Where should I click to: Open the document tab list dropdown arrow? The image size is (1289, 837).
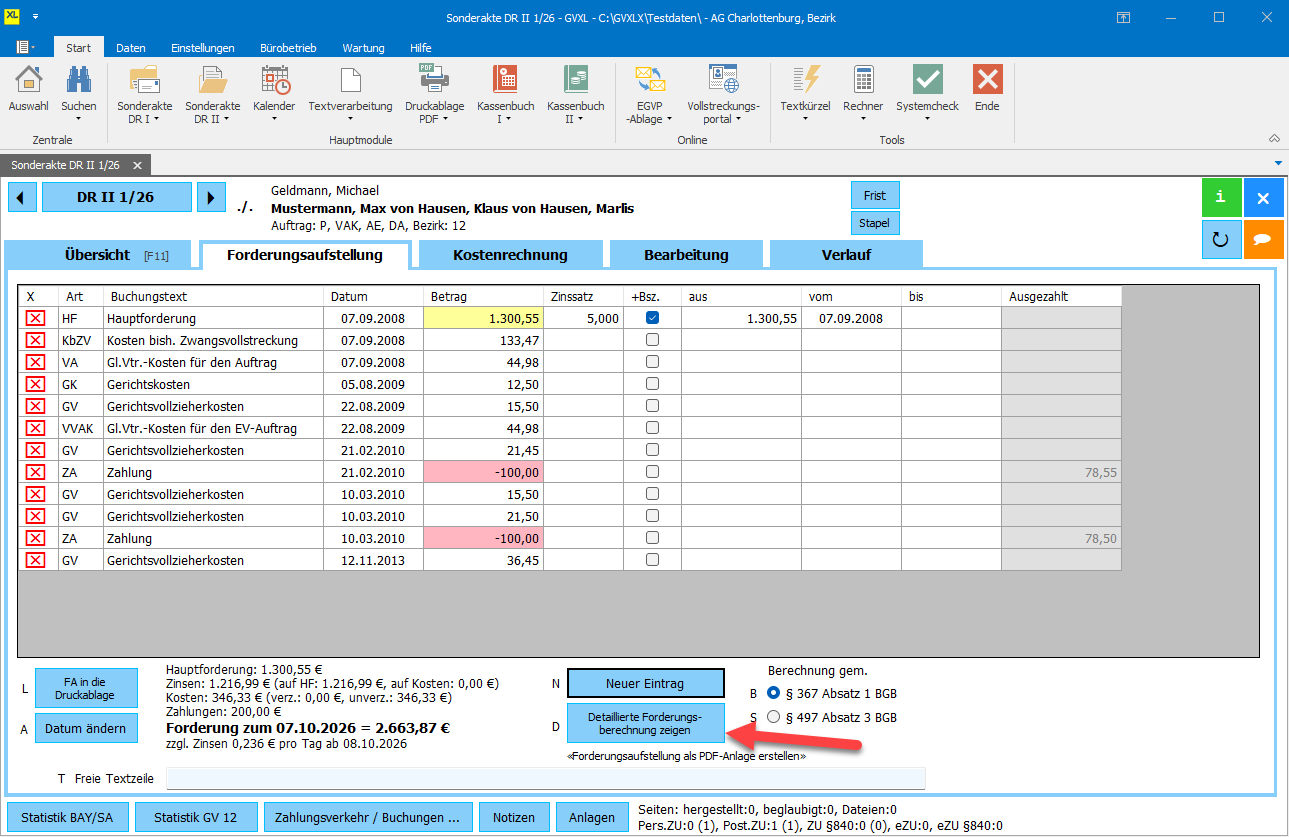1278,163
